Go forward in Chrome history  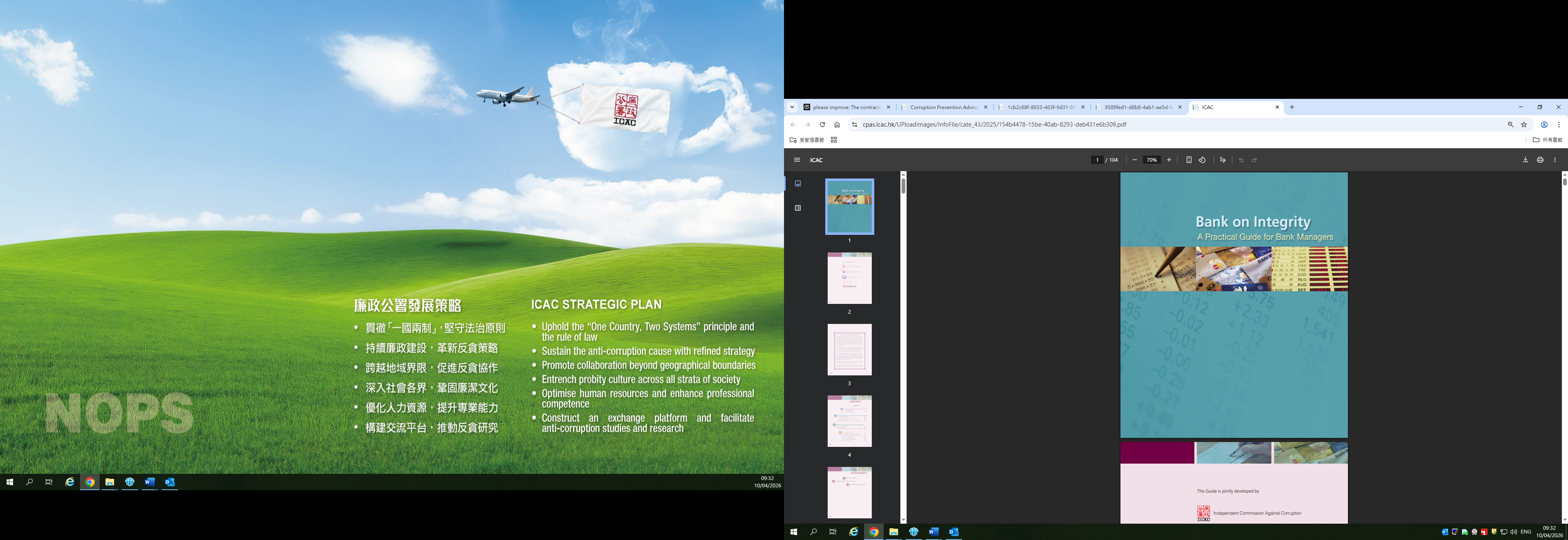click(x=808, y=125)
